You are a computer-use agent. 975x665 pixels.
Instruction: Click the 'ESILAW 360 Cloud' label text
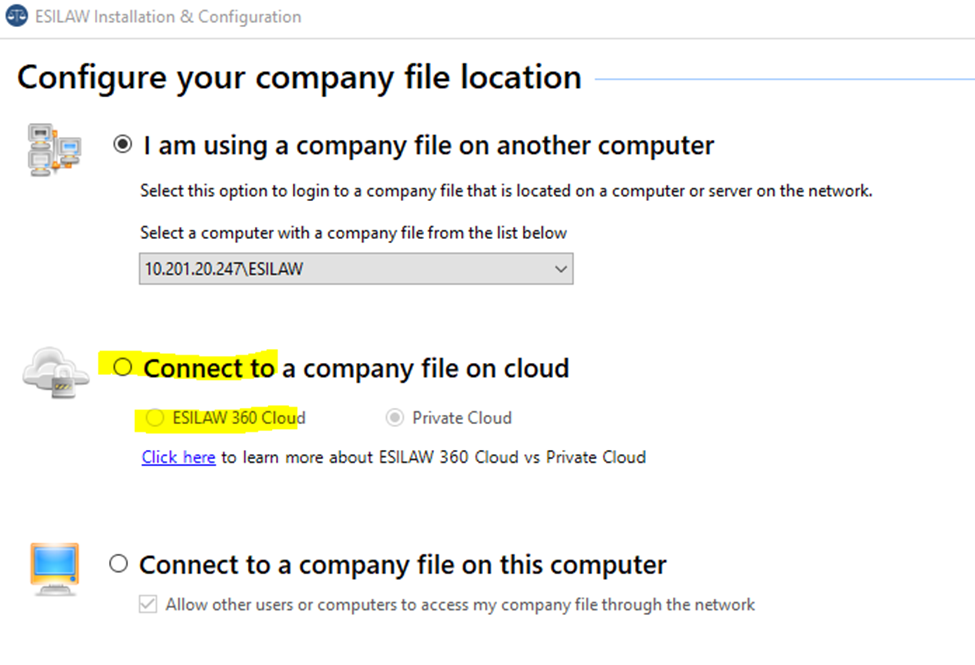[x=239, y=417]
